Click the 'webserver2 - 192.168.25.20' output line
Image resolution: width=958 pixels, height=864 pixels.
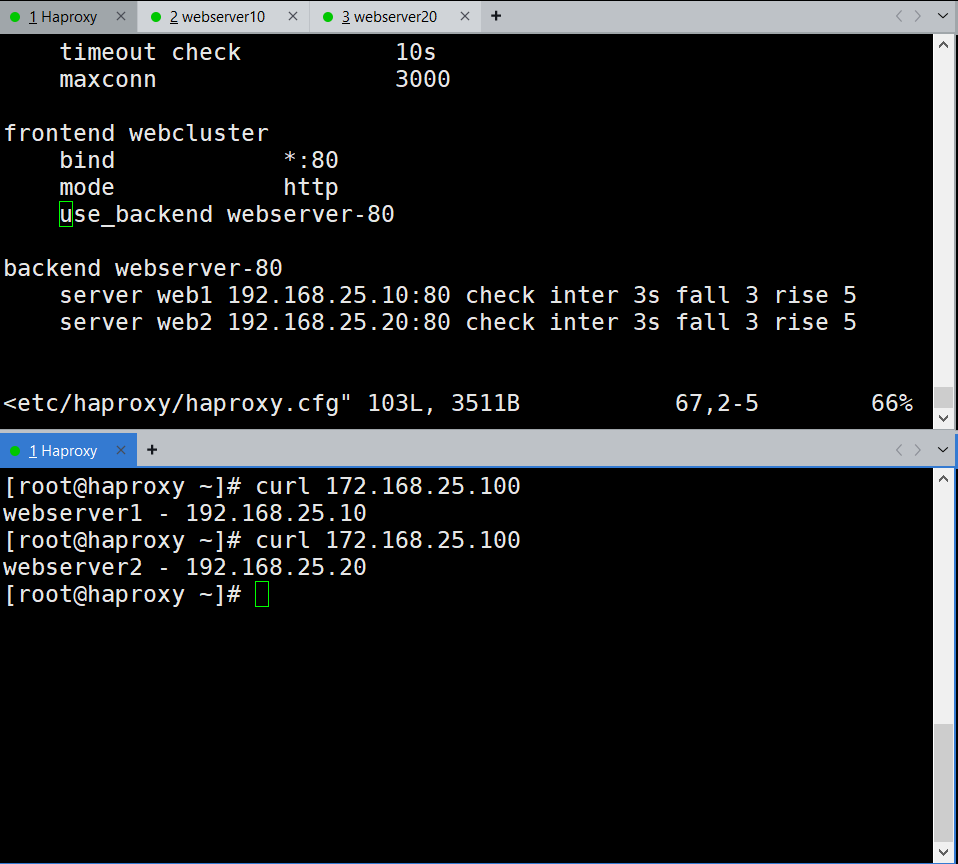185,567
